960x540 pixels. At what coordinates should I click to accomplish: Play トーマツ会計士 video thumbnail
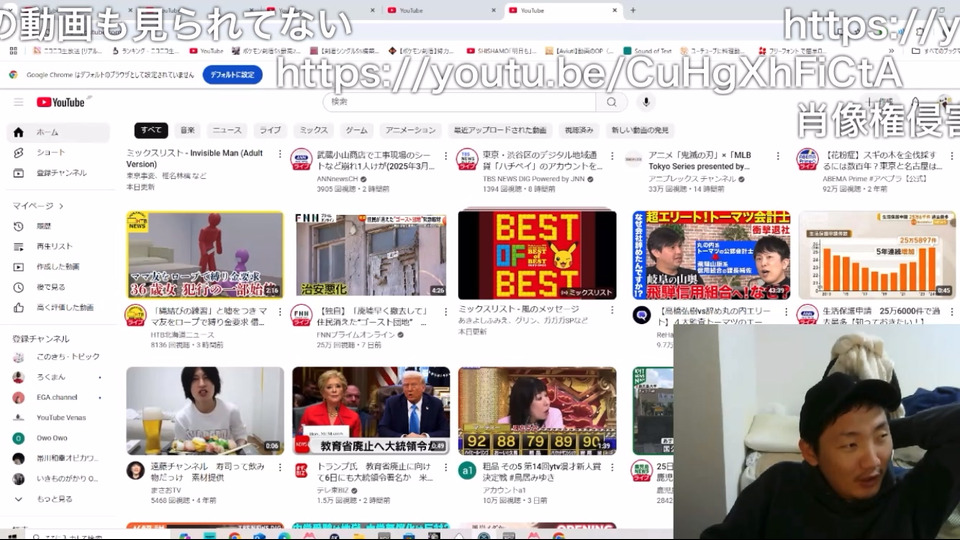click(711, 255)
